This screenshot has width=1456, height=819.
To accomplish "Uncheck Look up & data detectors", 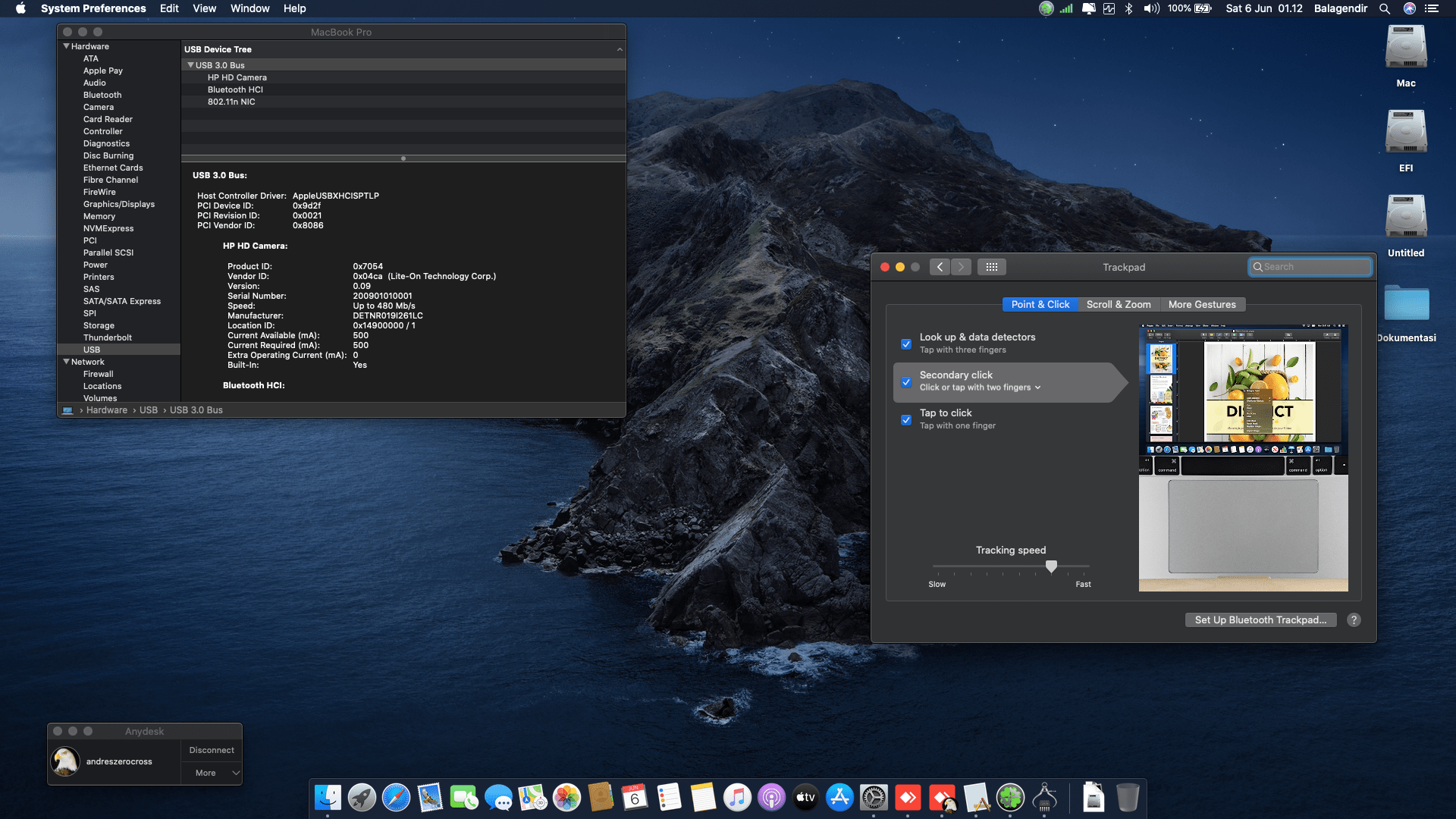I will (x=906, y=344).
